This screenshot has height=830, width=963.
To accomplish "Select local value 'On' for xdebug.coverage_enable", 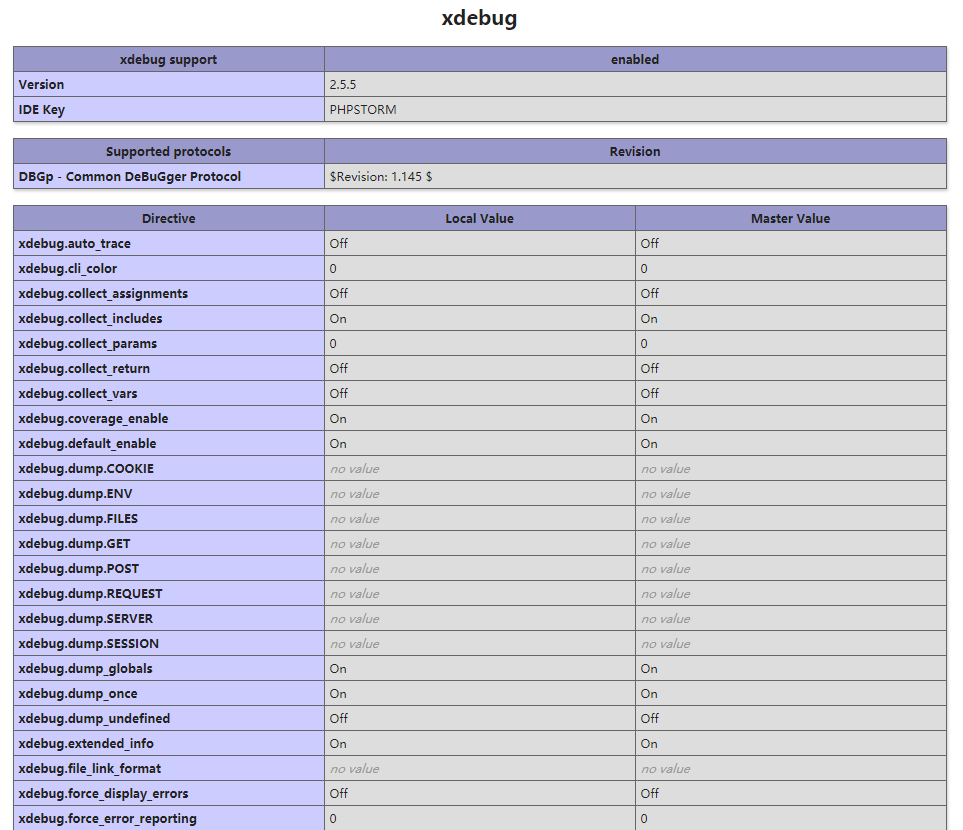I will pyautogui.click(x=338, y=419).
